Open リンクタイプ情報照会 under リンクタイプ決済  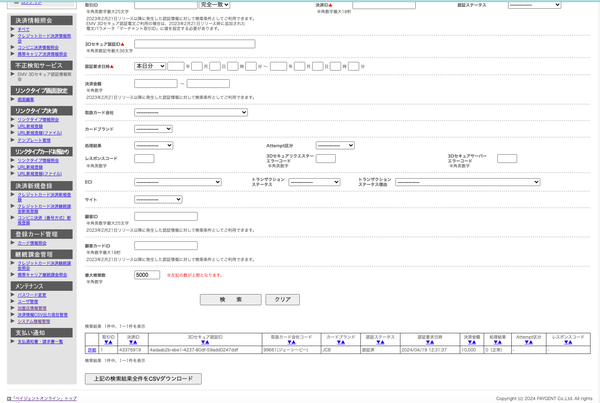click(x=38, y=120)
